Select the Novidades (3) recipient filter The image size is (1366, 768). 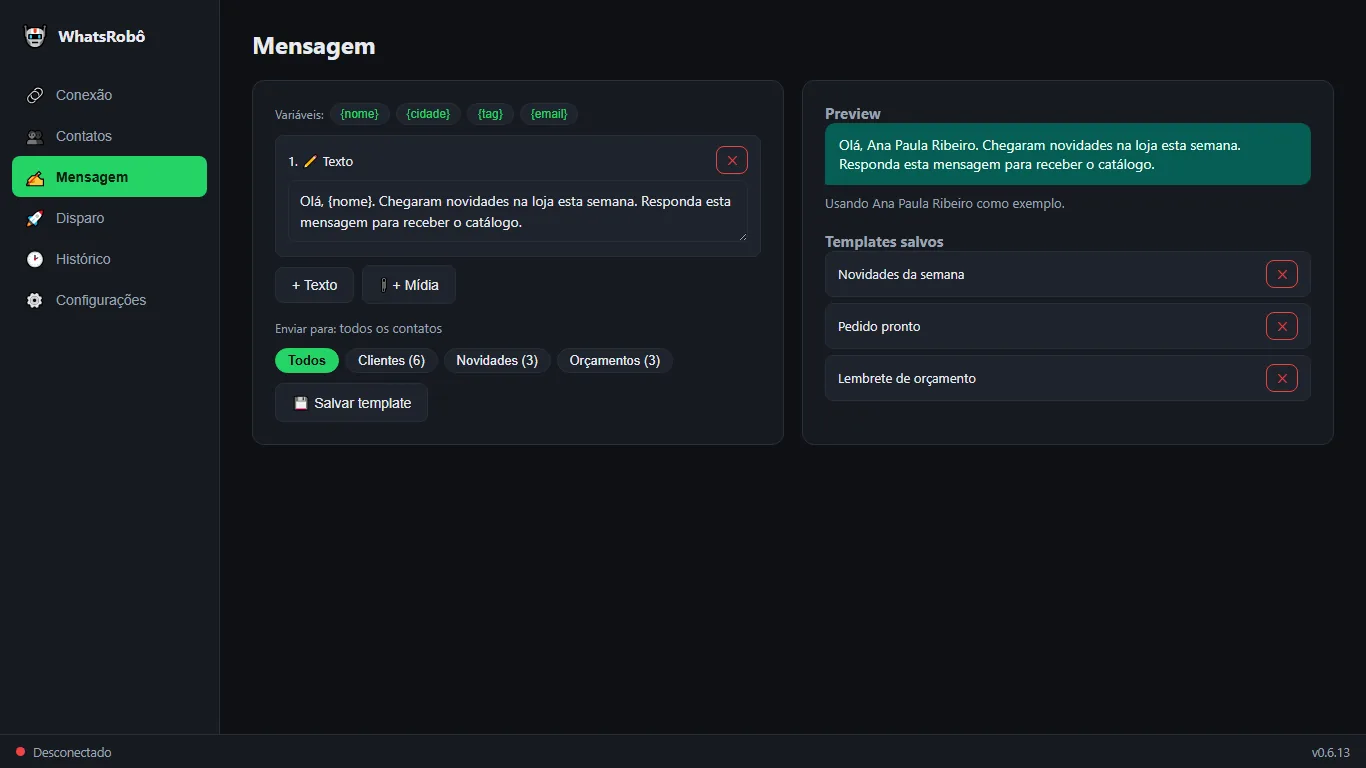pyautogui.click(x=497, y=360)
